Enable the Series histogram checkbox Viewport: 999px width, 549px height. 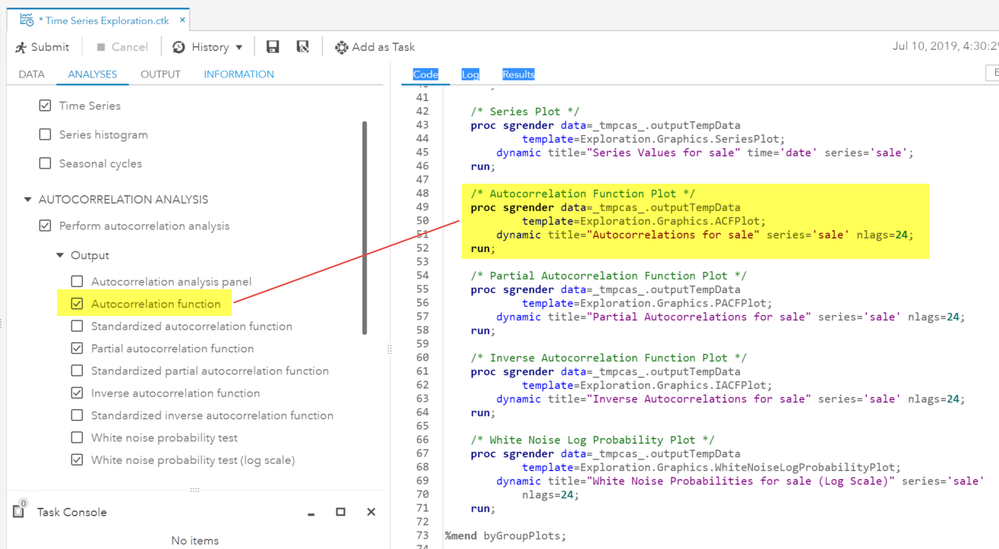45,135
